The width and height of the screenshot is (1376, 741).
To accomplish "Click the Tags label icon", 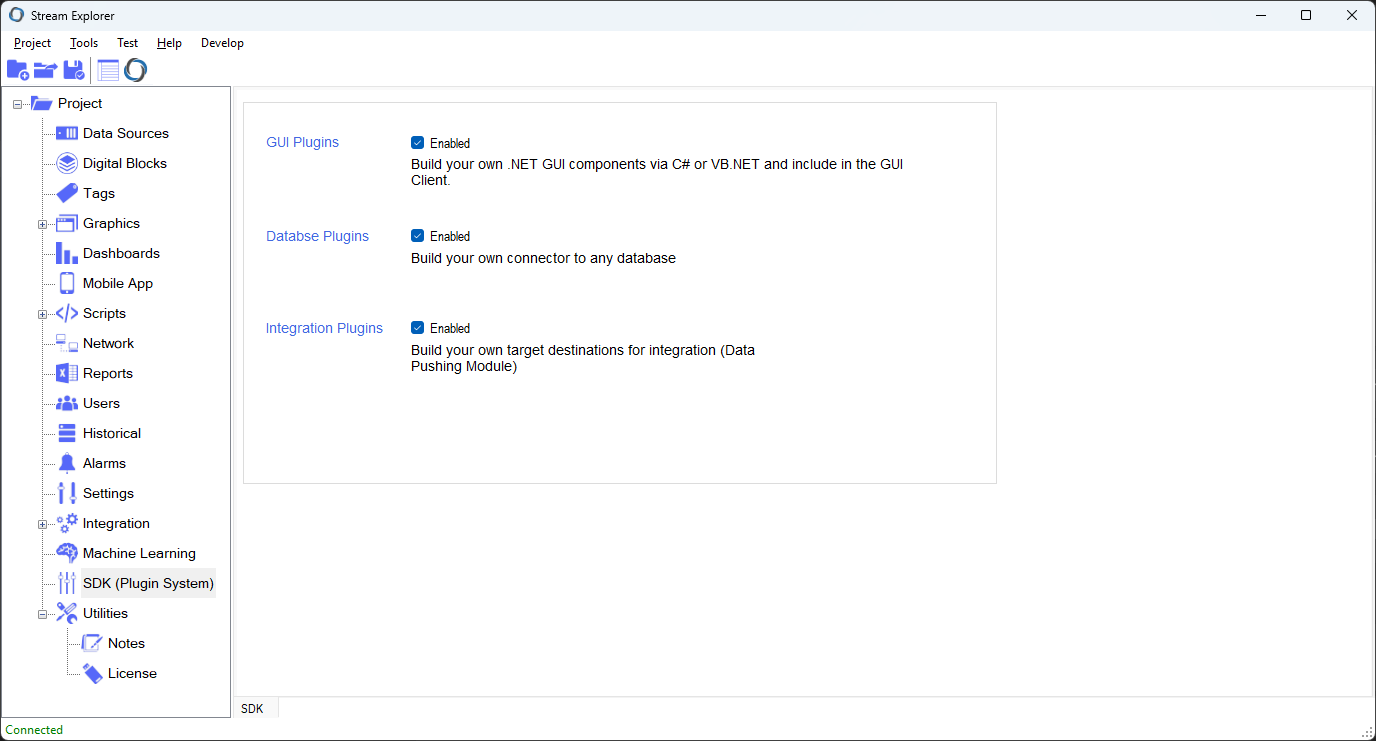I will click(67, 193).
